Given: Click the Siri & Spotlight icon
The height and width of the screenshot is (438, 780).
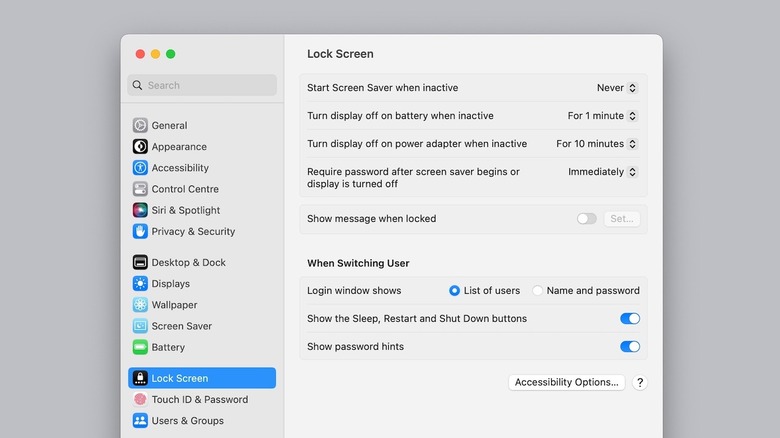Looking at the screenshot, I should click(140, 210).
